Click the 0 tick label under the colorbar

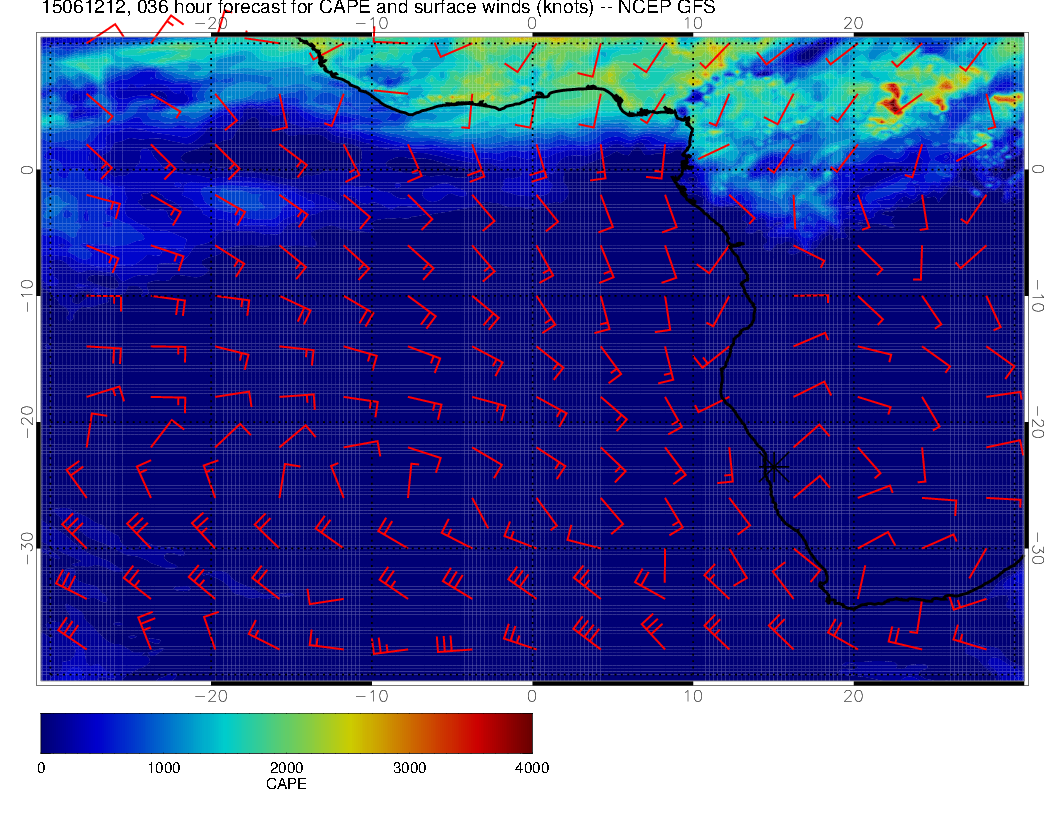pyautogui.click(x=41, y=768)
